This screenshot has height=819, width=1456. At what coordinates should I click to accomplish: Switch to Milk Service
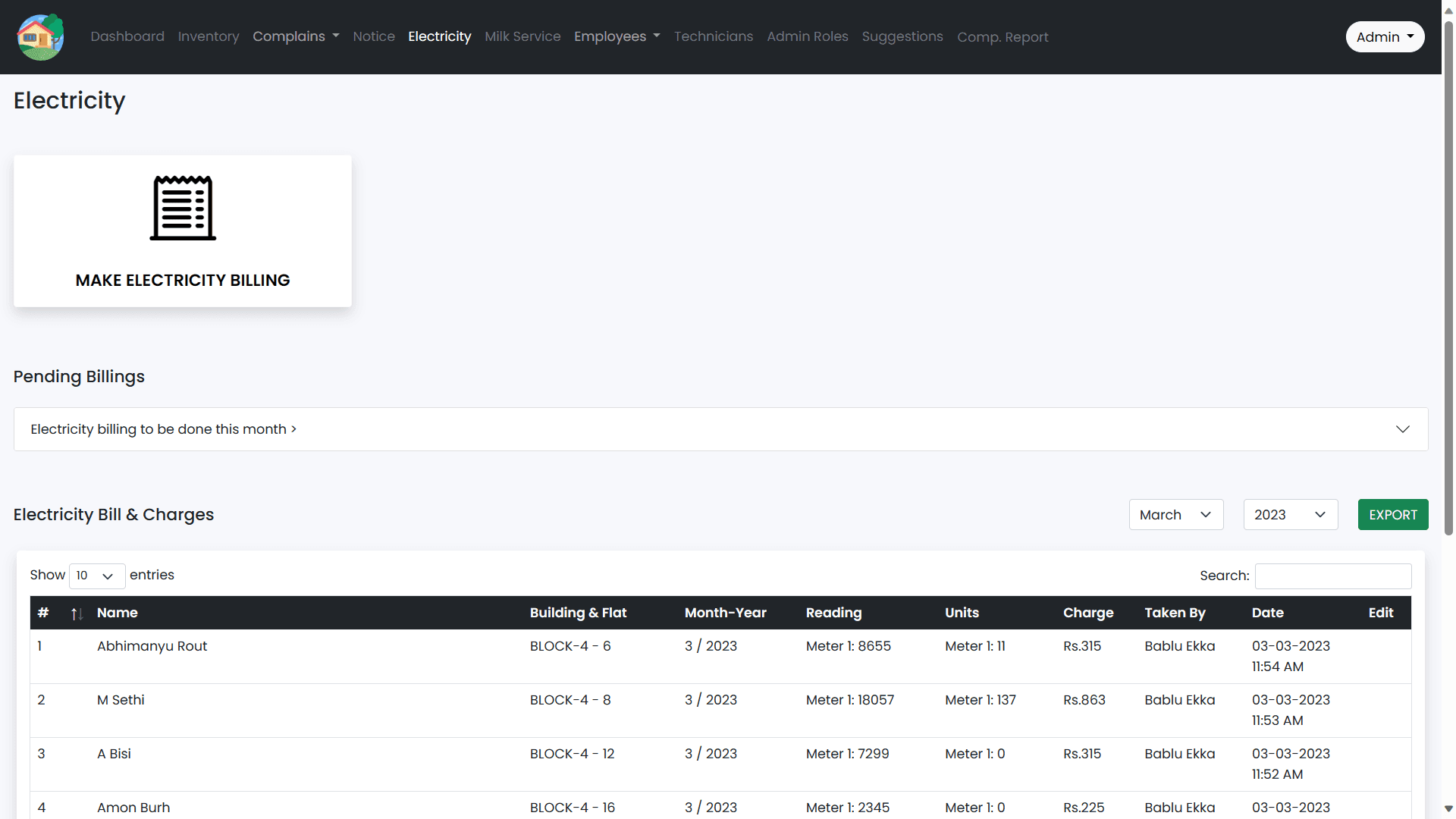[522, 36]
